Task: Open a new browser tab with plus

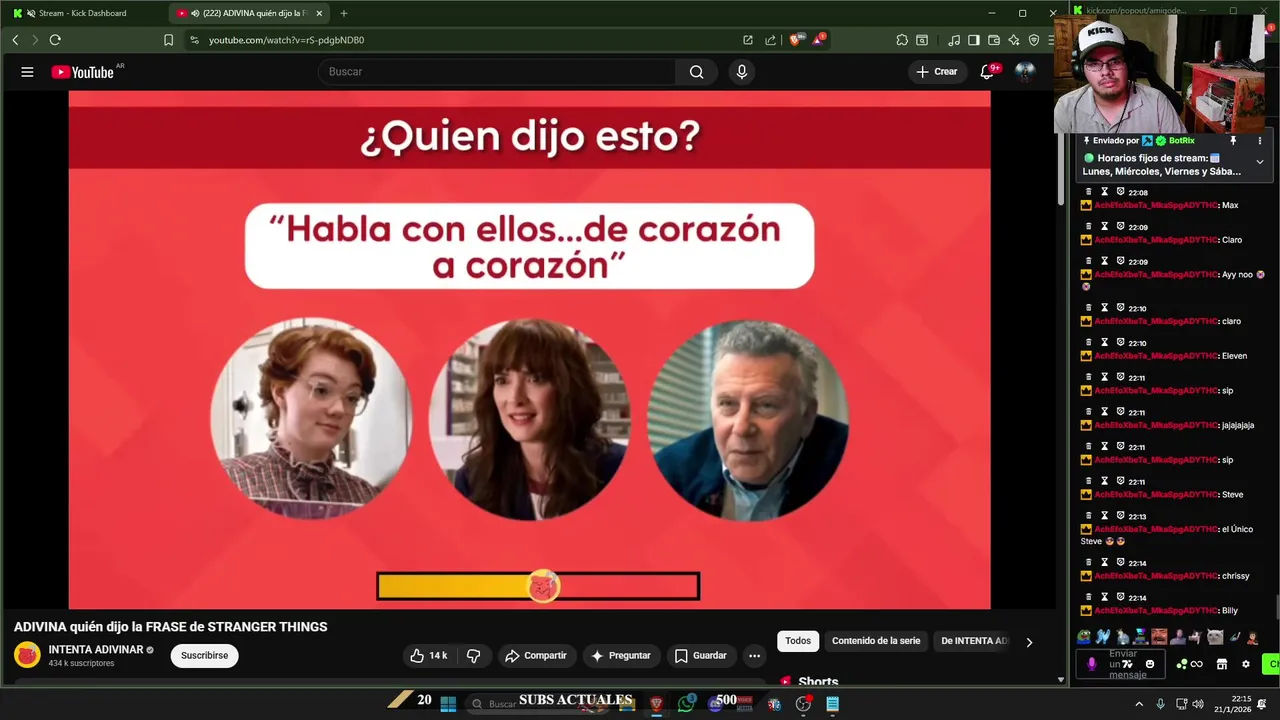Action: coord(344,13)
